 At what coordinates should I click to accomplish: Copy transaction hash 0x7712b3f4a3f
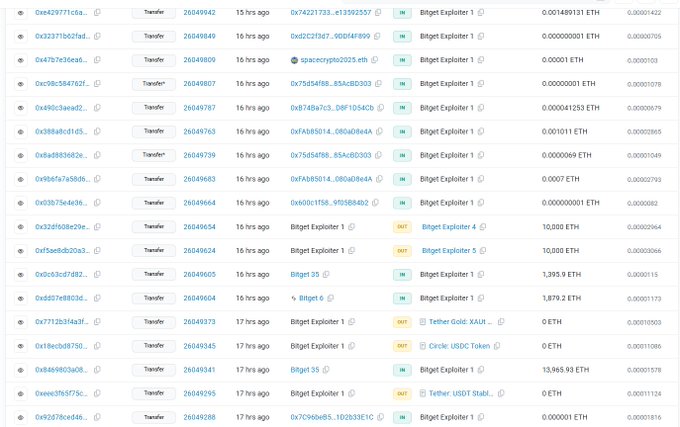[x=97, y=322]
